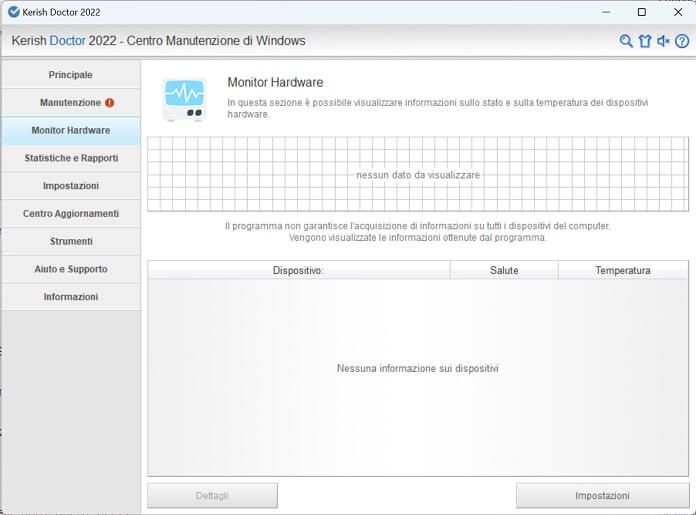Click the Manutenzione red alert badge
Viewport: 696px width, 515px height.
(110, 103)
